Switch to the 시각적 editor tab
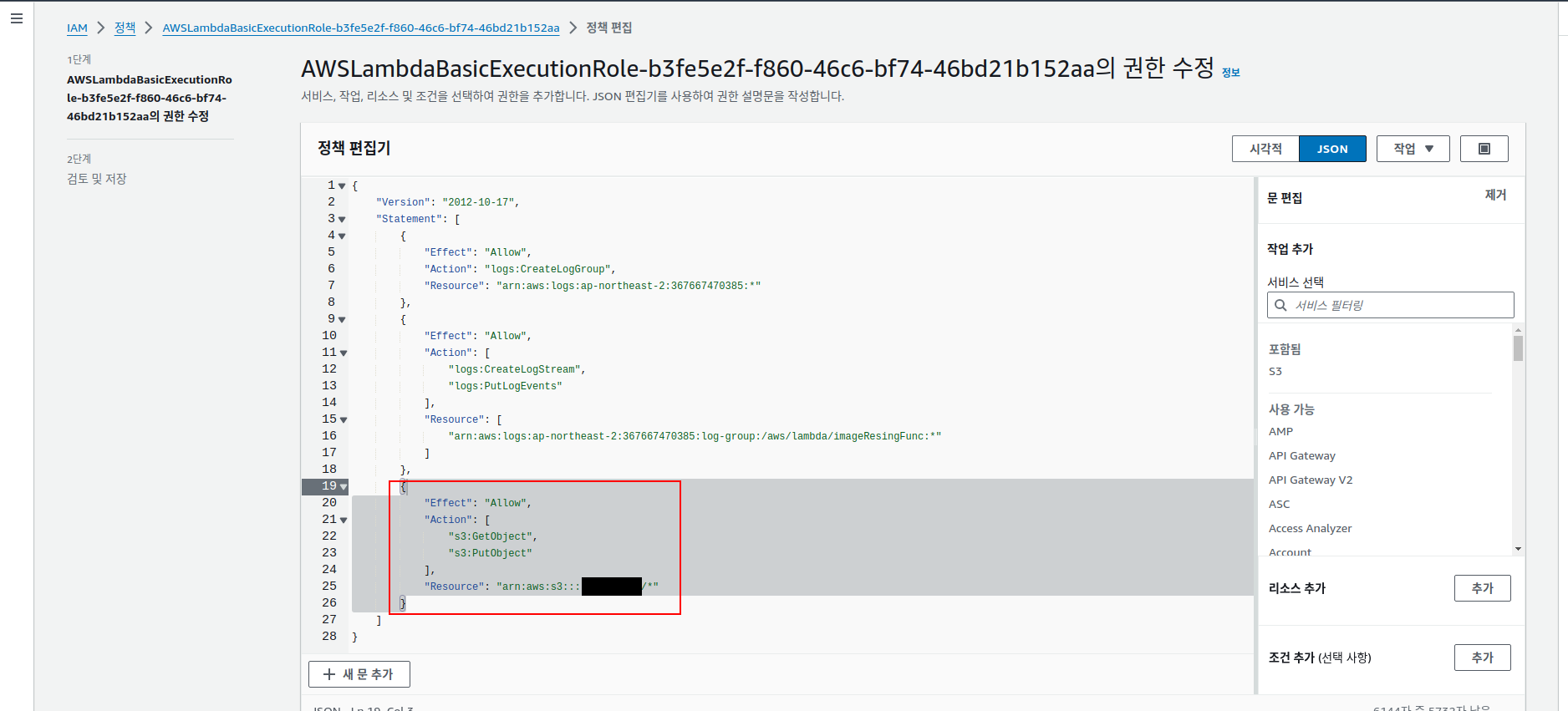This screenshot has height=711, width=1568. point(1265,149)
